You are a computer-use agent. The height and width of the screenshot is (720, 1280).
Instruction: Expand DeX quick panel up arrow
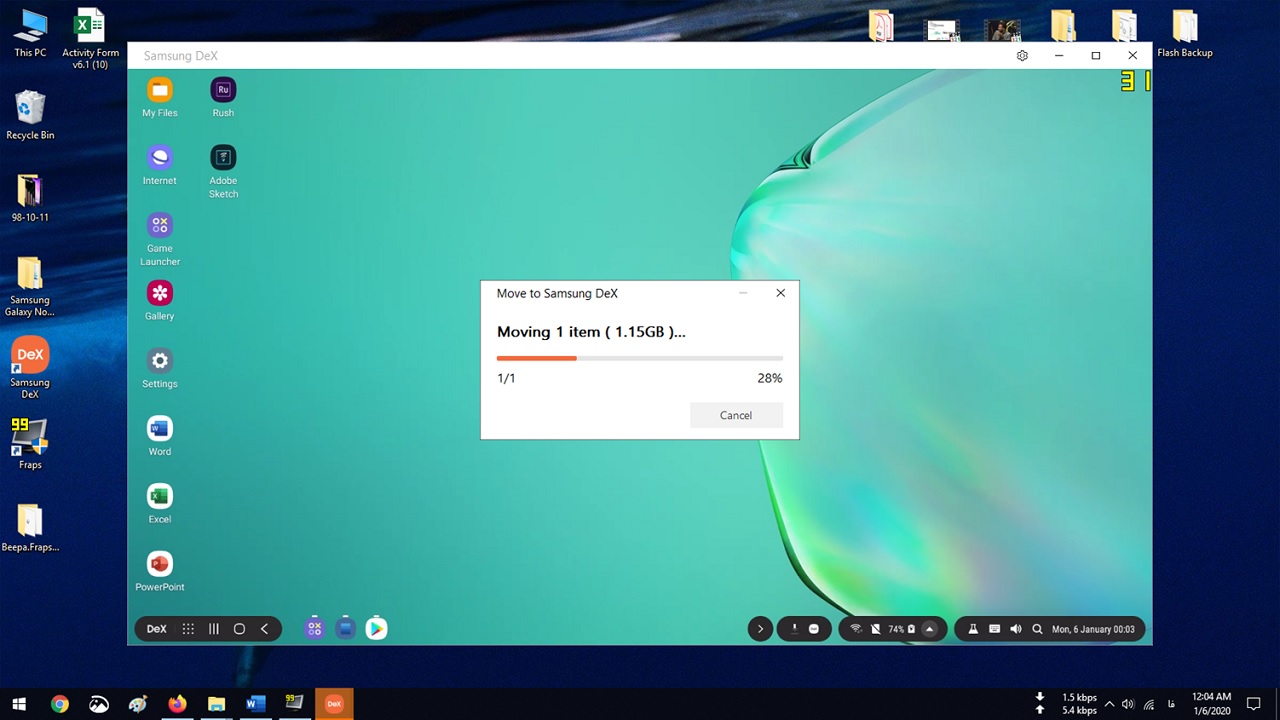pos(929,629)
